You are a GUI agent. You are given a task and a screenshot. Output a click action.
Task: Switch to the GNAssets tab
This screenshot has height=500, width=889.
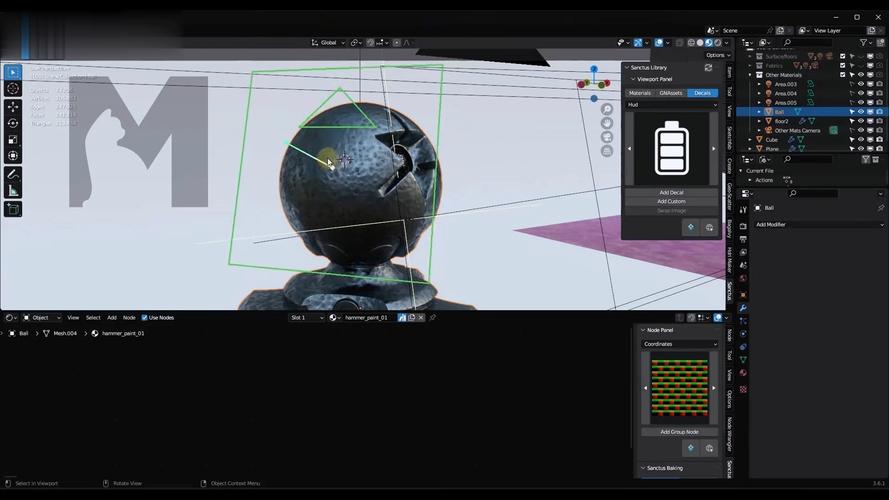671,93
